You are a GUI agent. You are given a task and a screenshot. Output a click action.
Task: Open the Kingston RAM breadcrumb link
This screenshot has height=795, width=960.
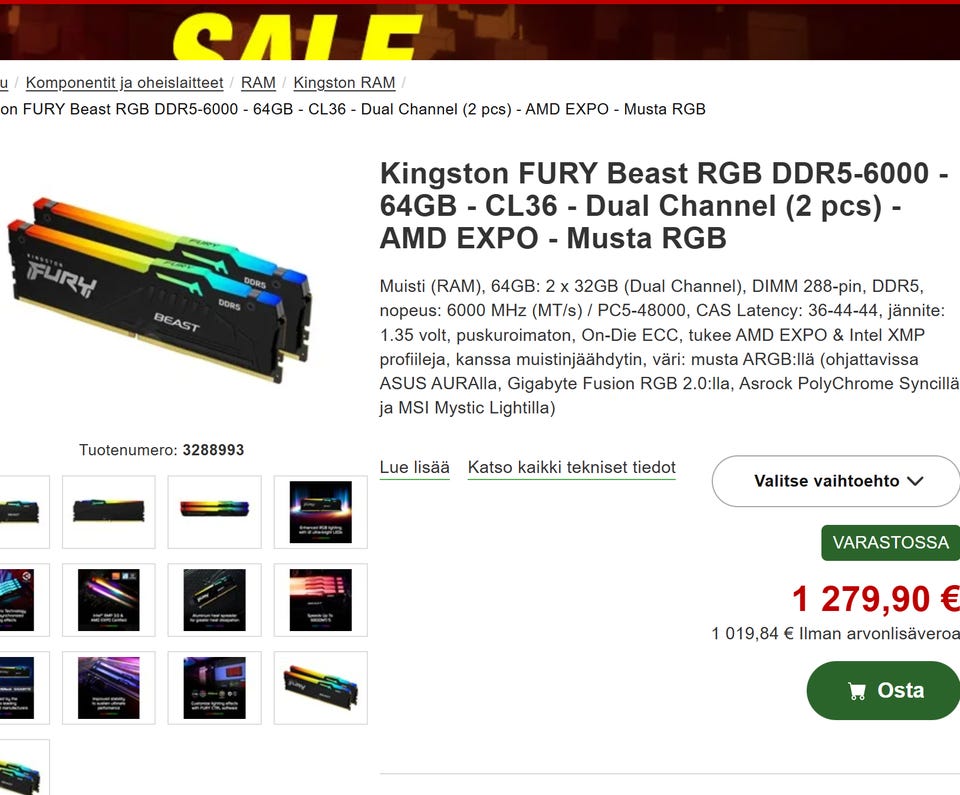(344, 83)
